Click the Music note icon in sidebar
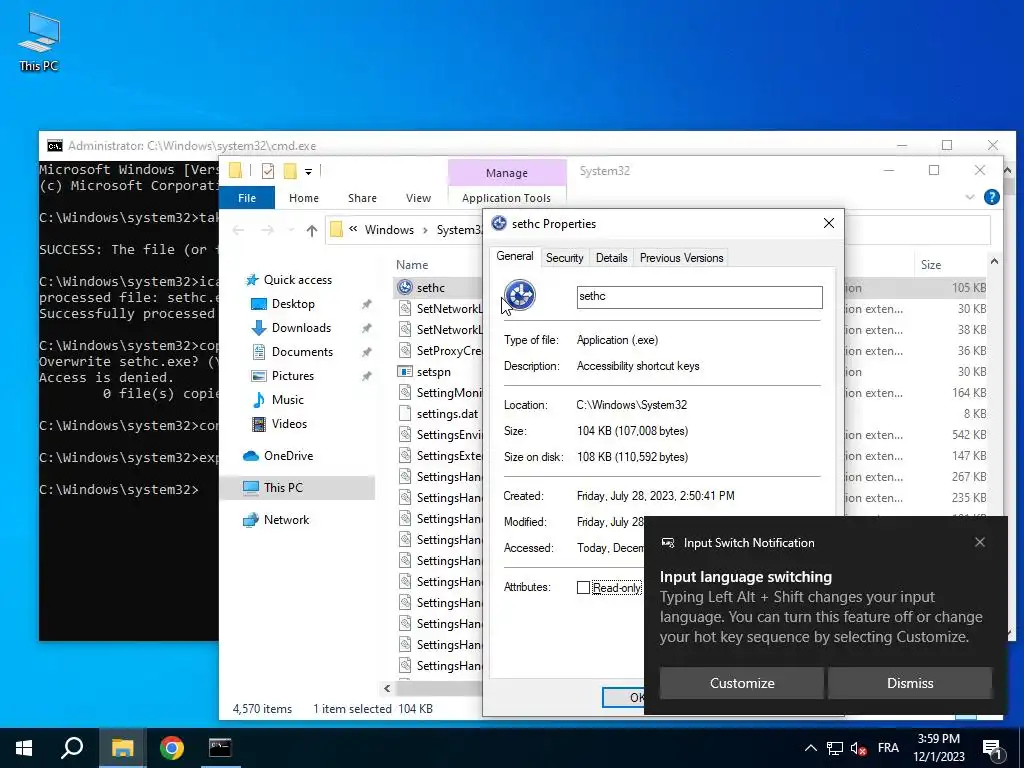 [259, 400]
